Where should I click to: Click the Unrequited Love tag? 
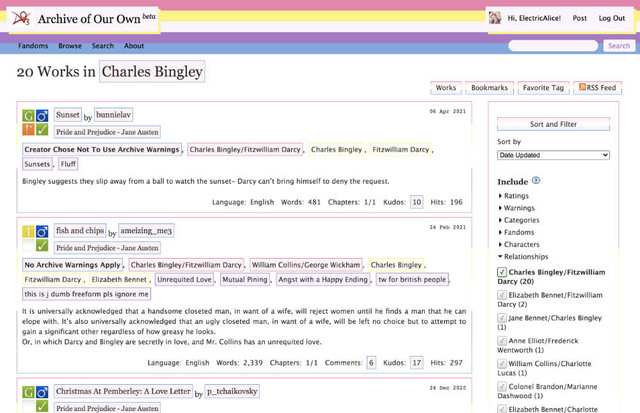(x=184, y=280)
